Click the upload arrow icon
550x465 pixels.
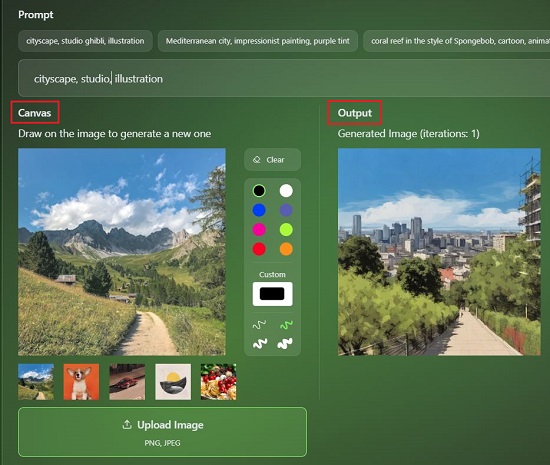pos(127,425)
